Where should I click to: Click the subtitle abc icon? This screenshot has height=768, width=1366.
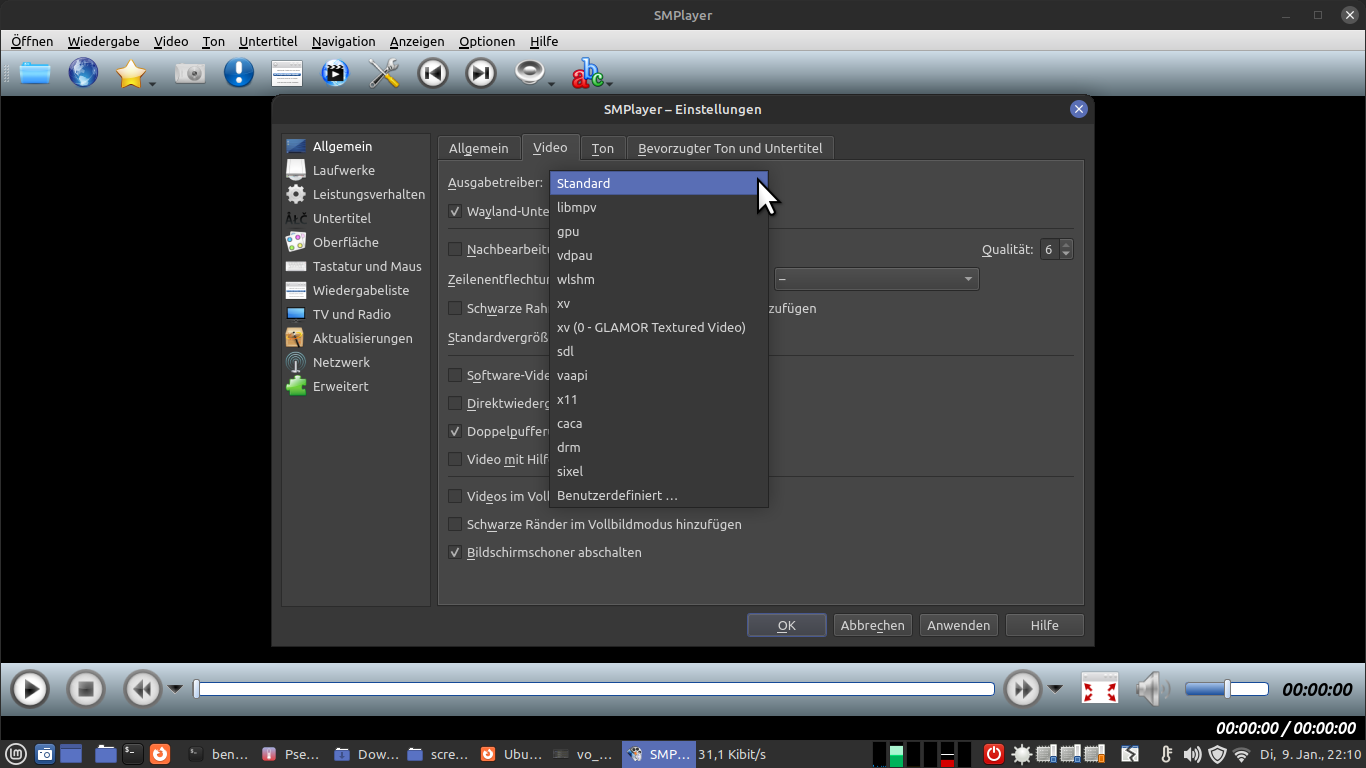pos(587,73)
